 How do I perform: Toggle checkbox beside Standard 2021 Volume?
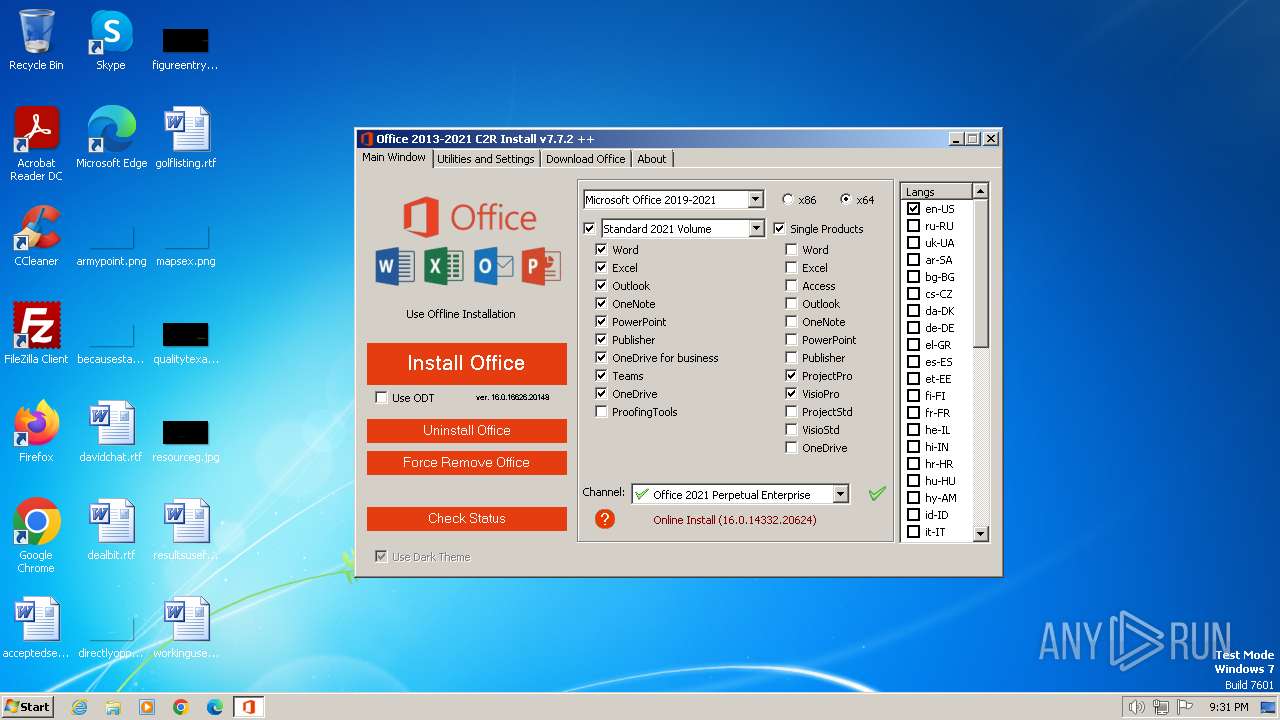589,228
